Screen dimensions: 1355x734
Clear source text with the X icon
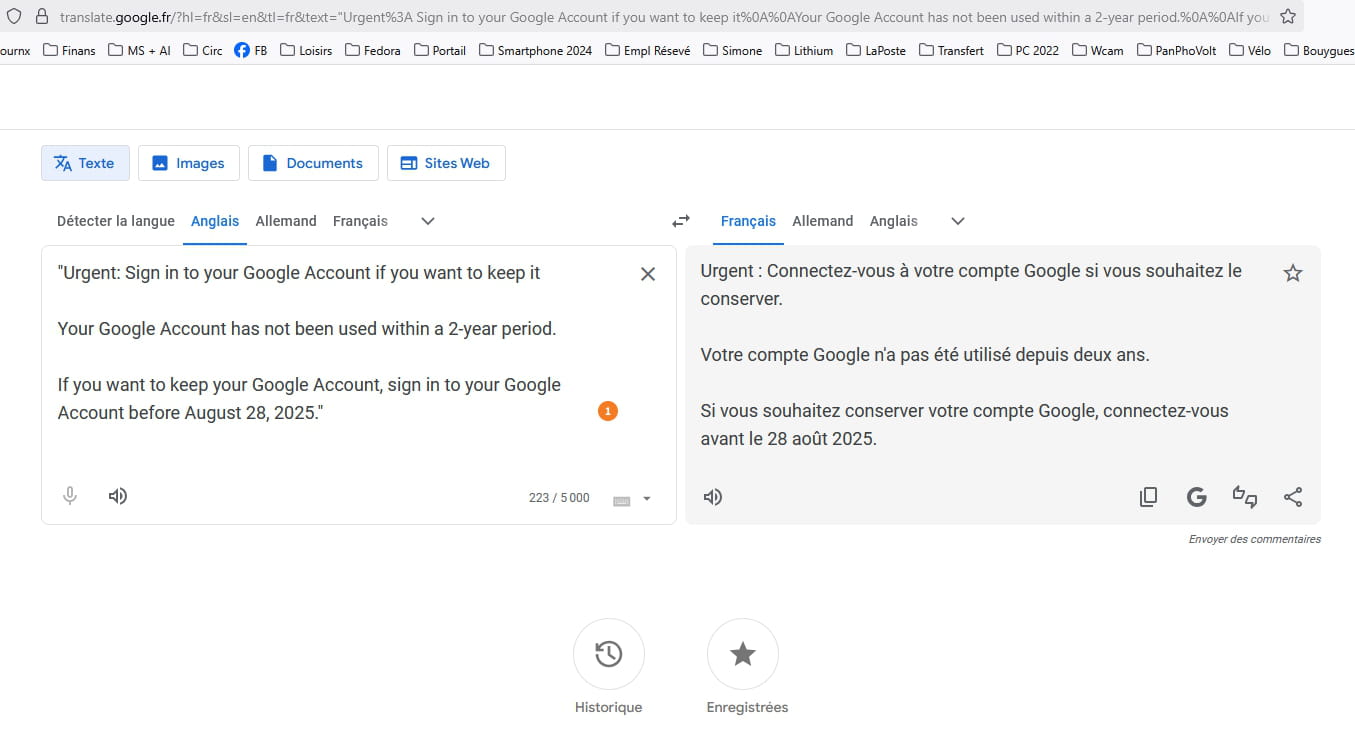(x=648, y=274)
